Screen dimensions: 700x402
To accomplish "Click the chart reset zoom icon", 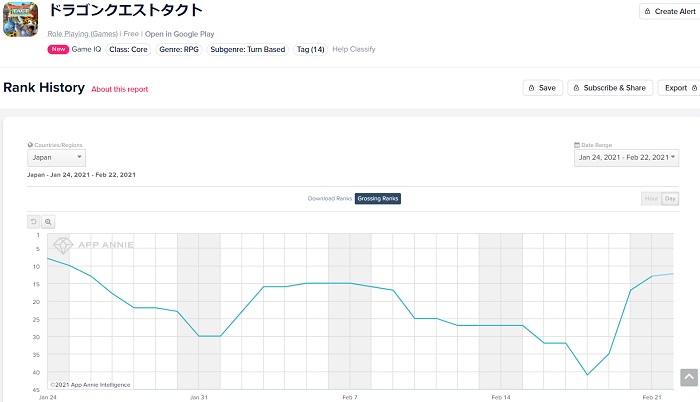I will pos(33,222).
